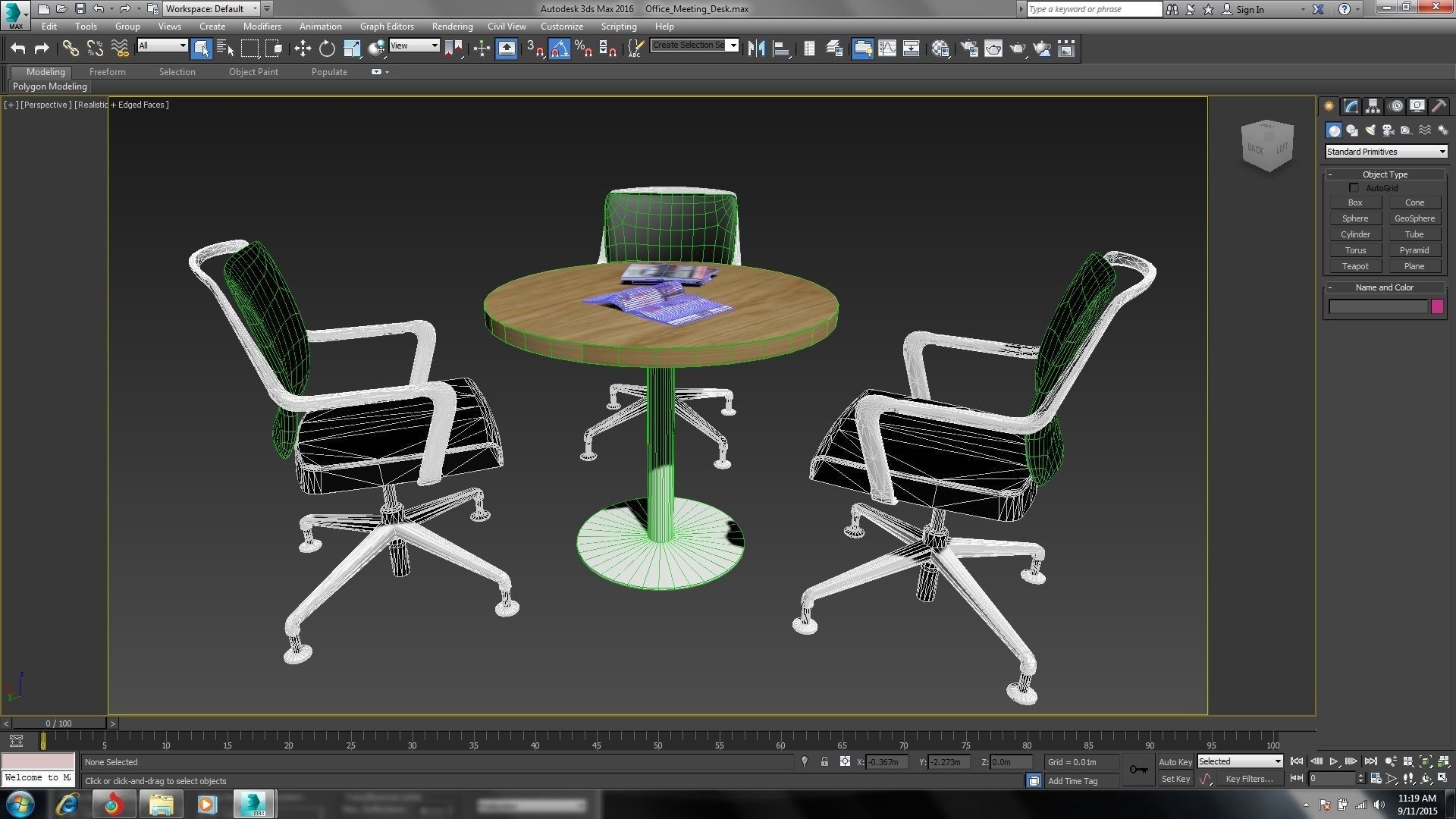
Task: Open the Modify command panel tab
Action: point(1351,106)
